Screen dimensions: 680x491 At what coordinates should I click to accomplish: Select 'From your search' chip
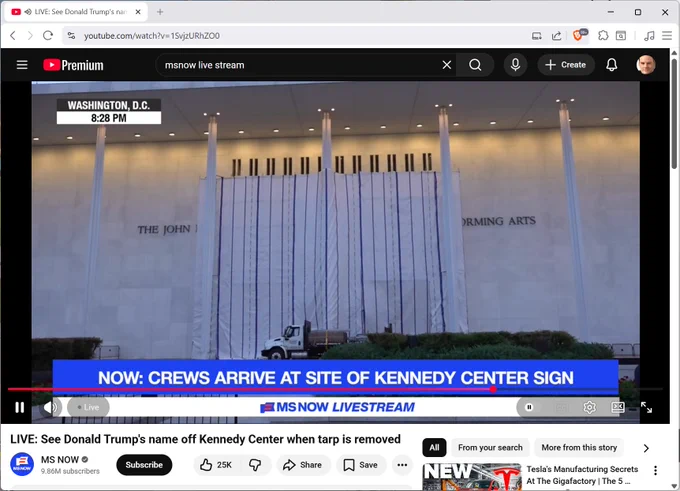coord(490,448)
